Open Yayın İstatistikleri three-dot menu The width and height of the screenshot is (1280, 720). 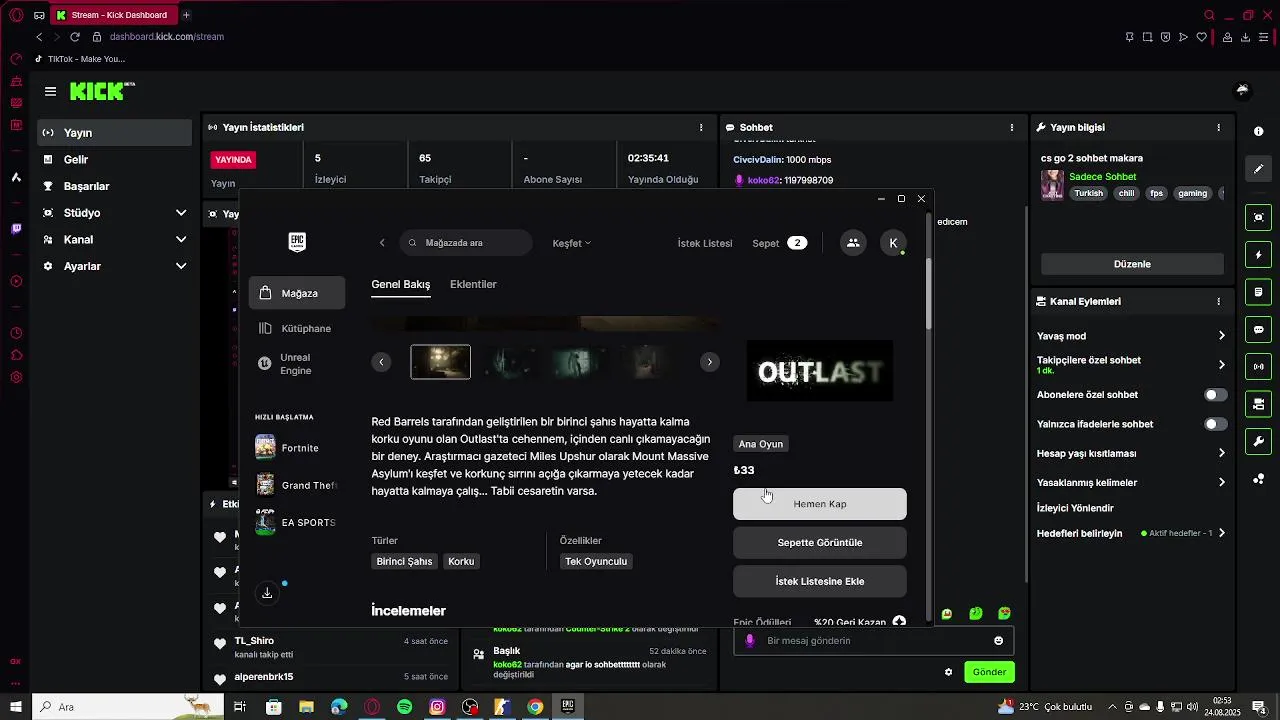click(x=701, y=128)
